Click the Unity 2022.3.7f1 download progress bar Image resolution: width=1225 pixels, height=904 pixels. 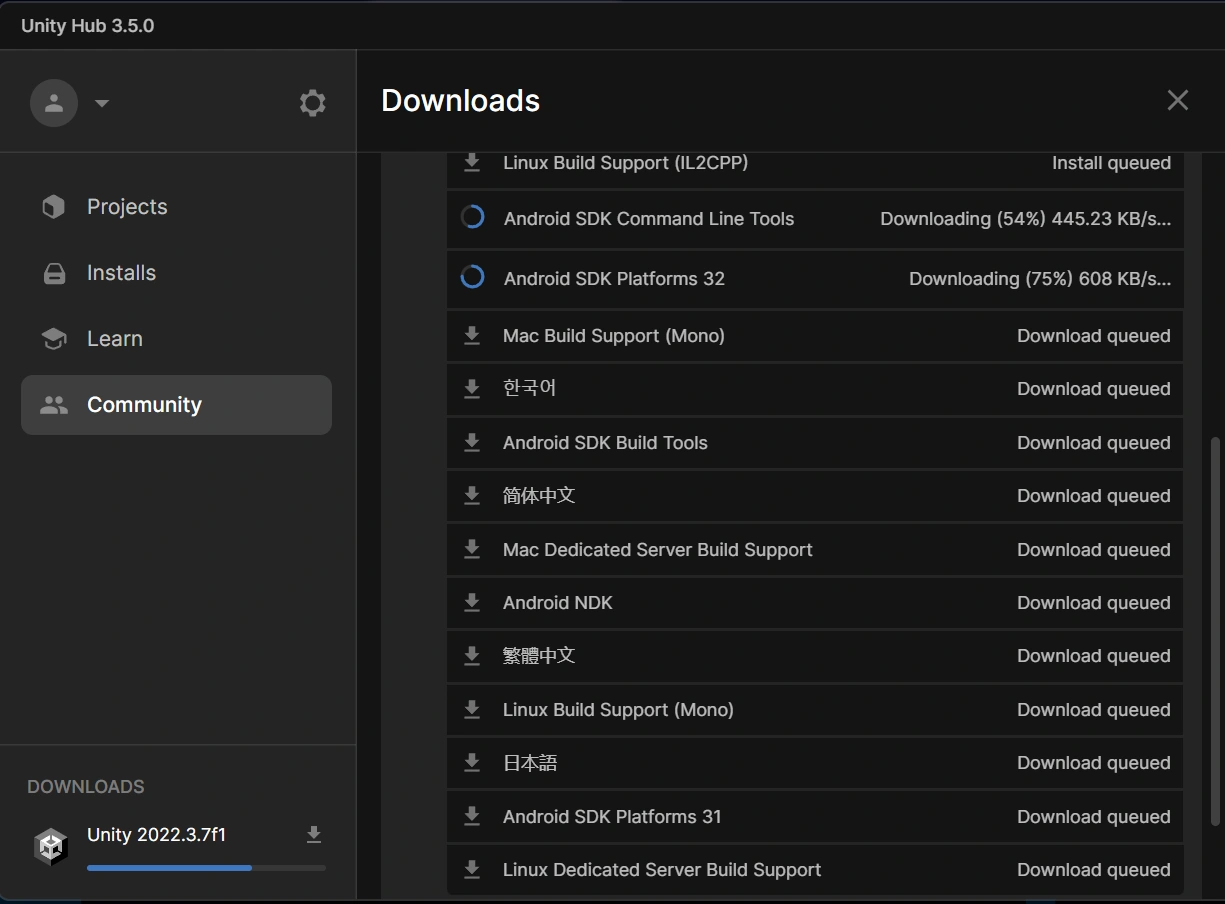206,868
